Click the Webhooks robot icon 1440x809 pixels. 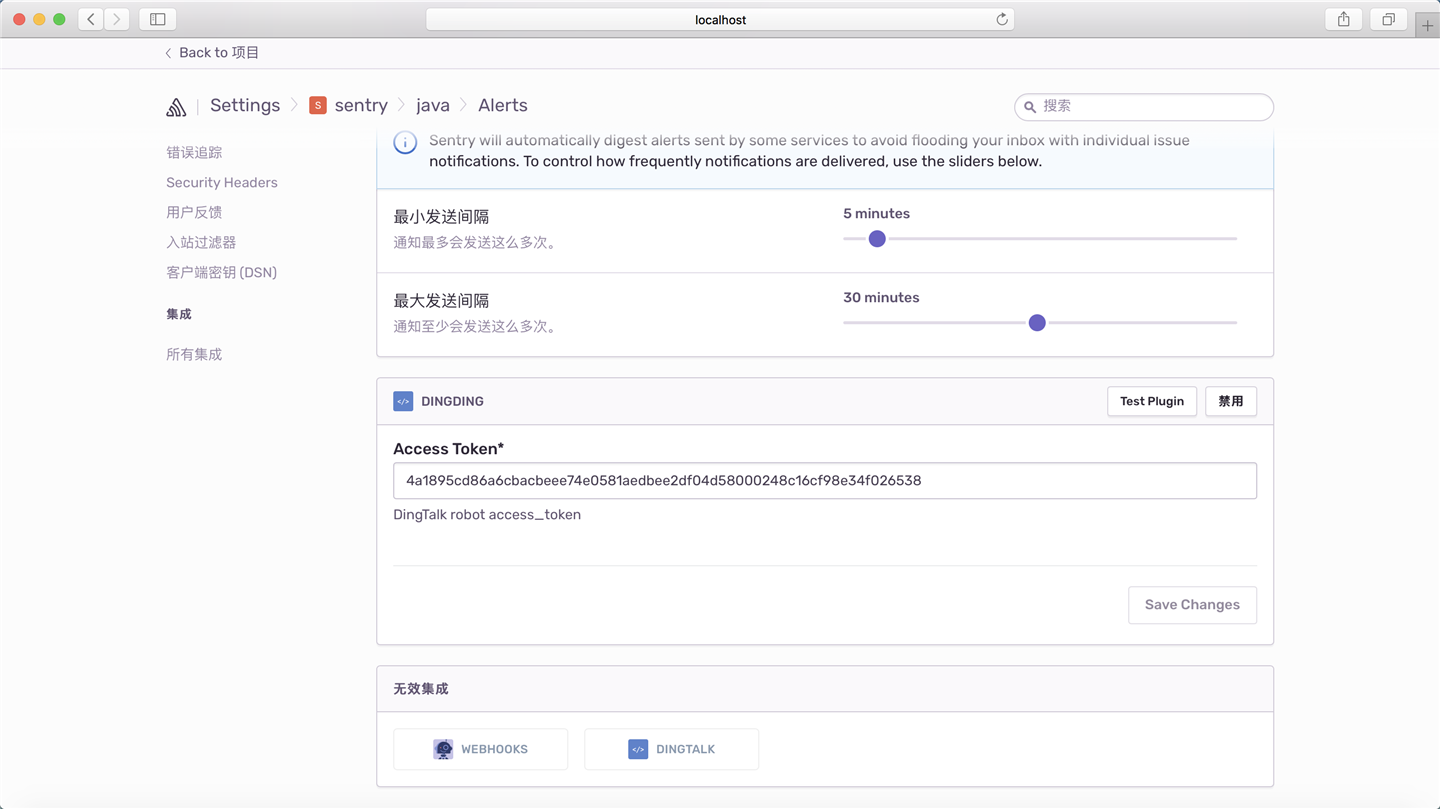point(443,749)
